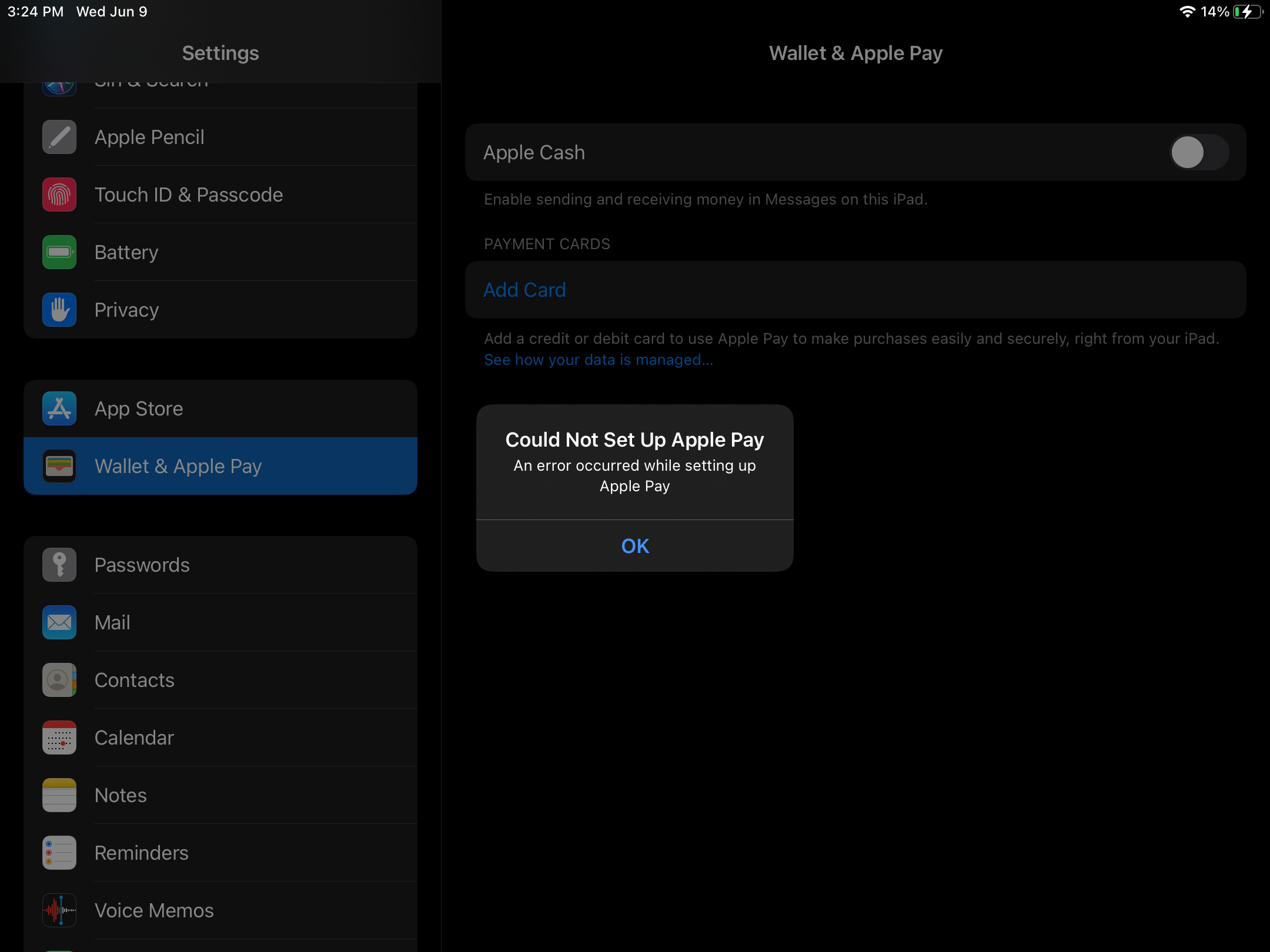Tap the Add Card link

pos(524,290)
